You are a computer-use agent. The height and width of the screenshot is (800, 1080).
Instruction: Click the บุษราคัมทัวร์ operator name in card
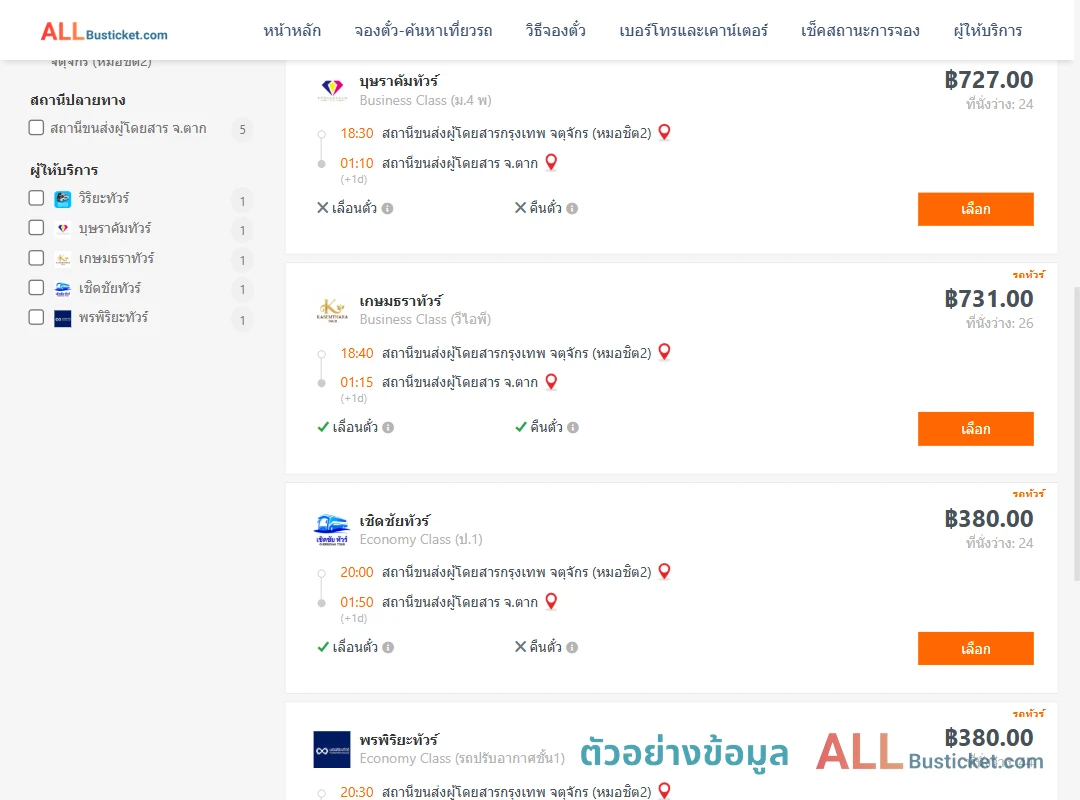tap(399, 81)
